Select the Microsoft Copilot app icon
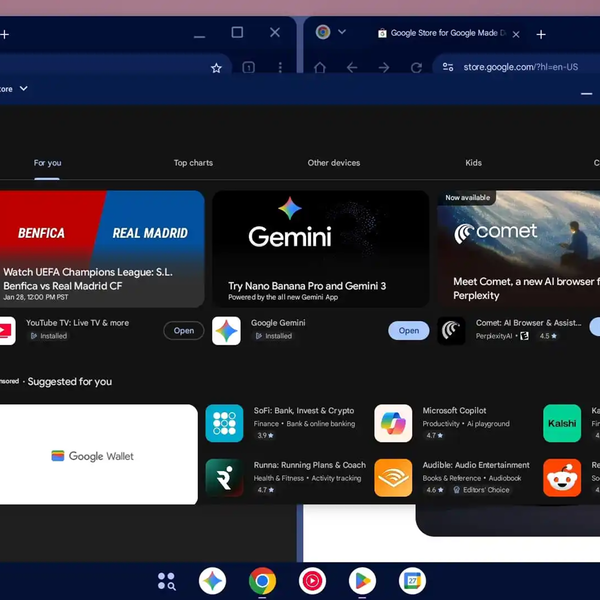 click(x=393, y=423)
